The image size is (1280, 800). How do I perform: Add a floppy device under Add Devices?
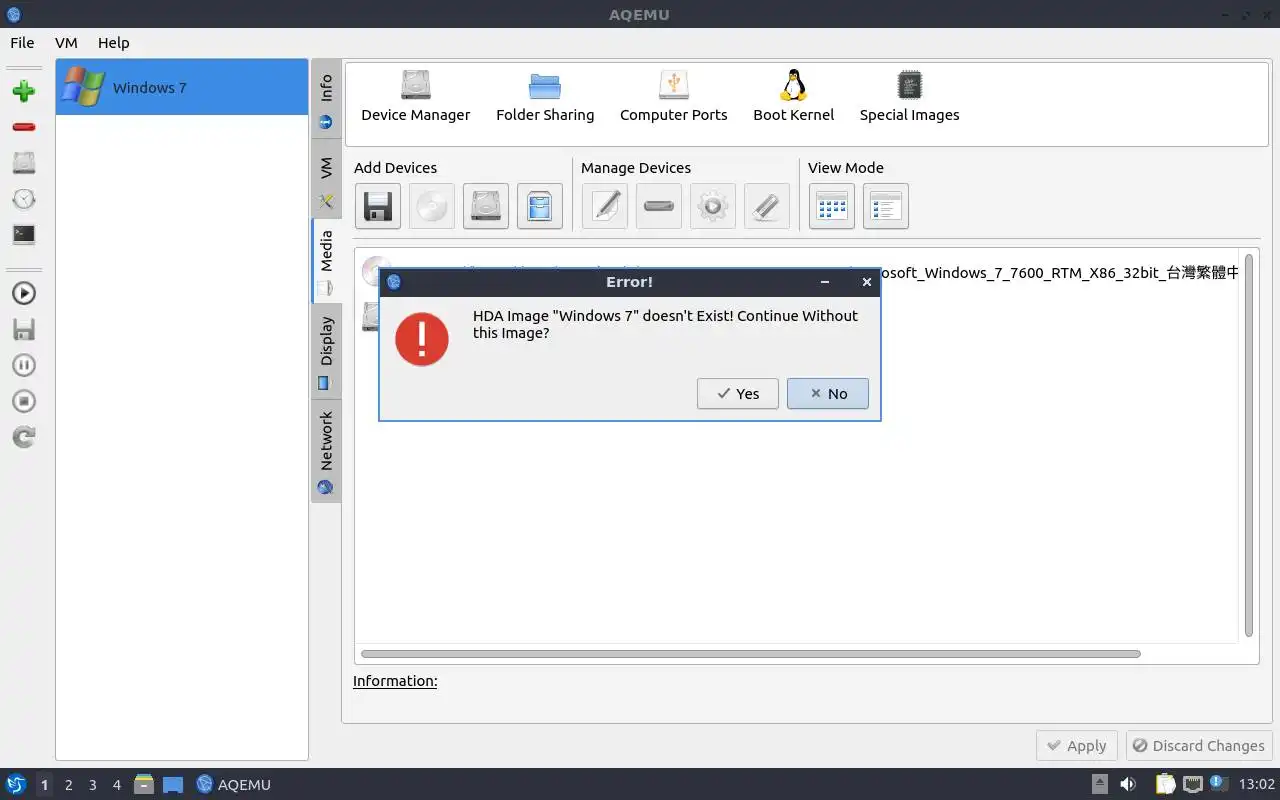point(378,206)
